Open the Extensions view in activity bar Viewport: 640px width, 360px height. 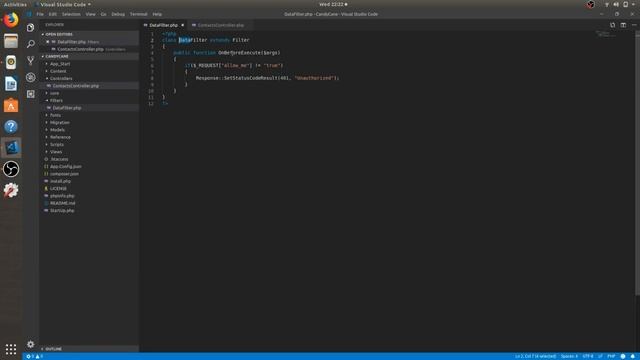click(x=30, y=94)
